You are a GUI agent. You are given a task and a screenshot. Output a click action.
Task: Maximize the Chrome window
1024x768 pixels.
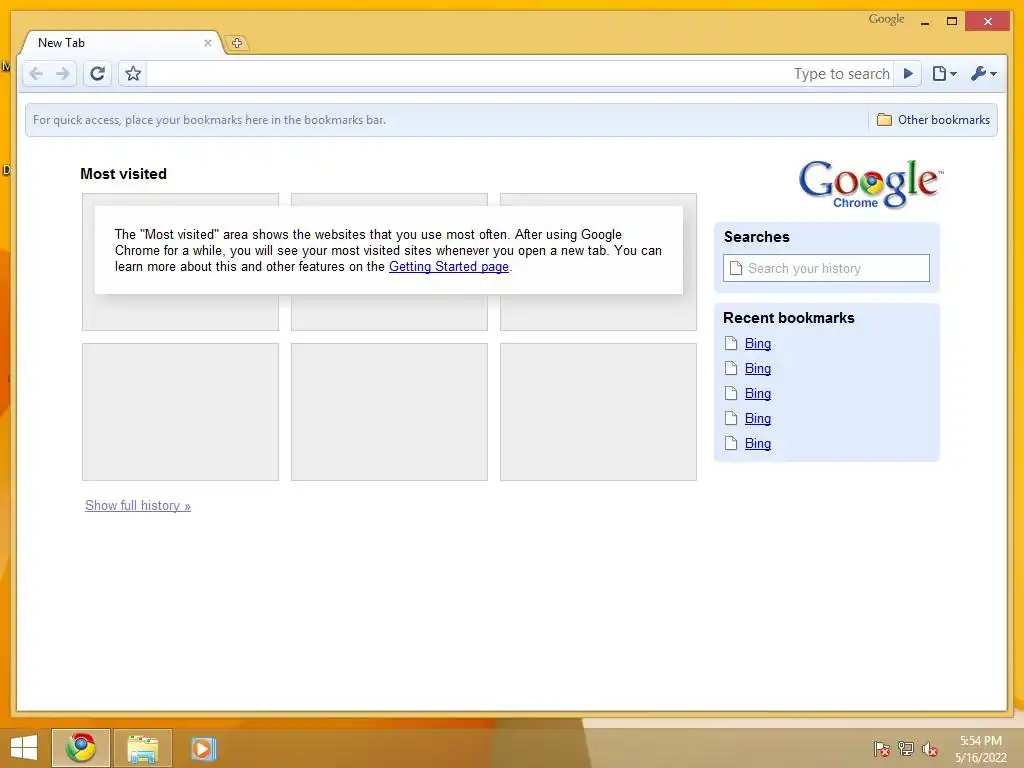tap(952, 22)
